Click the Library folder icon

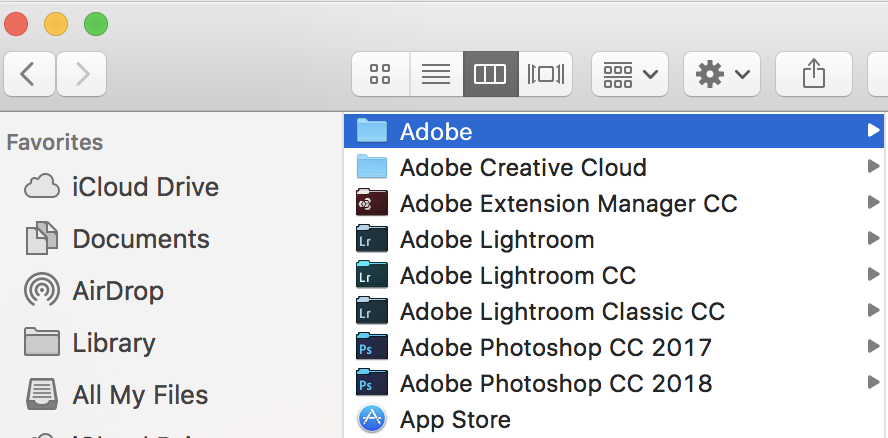tap(42, 342)
